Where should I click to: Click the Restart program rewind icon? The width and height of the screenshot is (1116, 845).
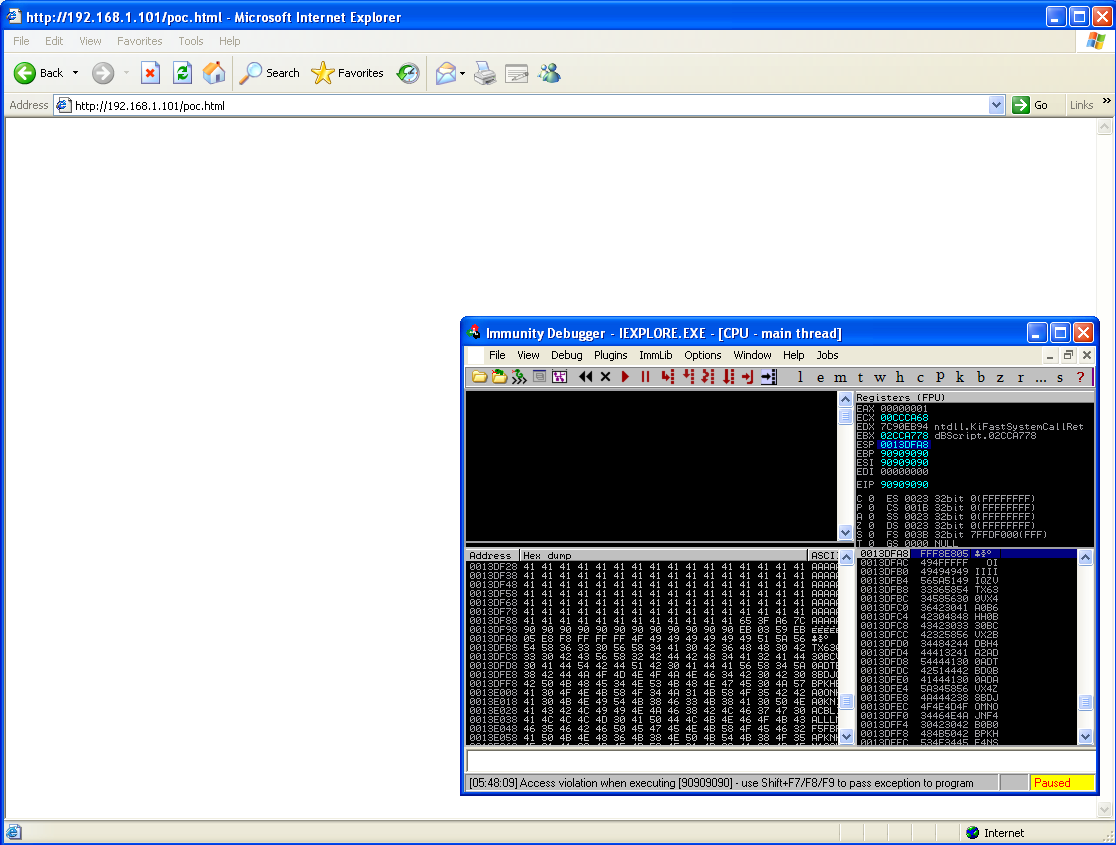coord(585,377)
